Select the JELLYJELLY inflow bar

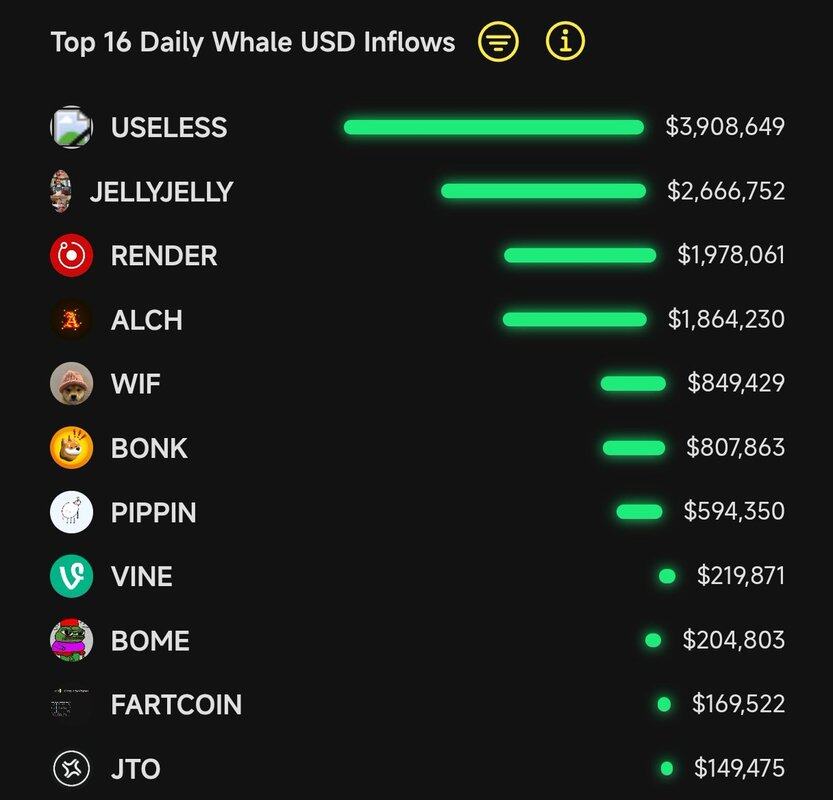pyautogui.click(x=543, y=191)
